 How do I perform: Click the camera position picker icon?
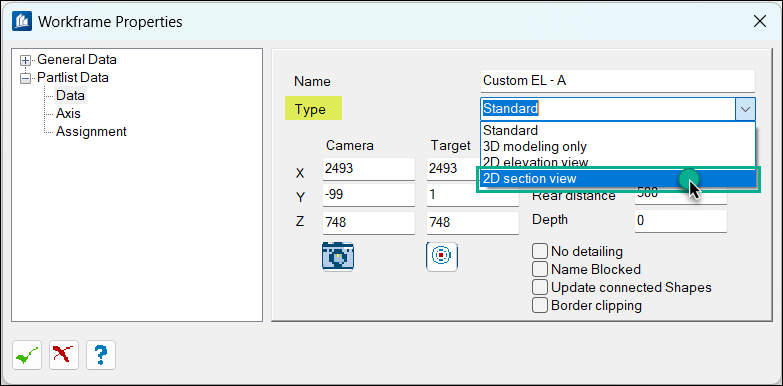[338, 257]
